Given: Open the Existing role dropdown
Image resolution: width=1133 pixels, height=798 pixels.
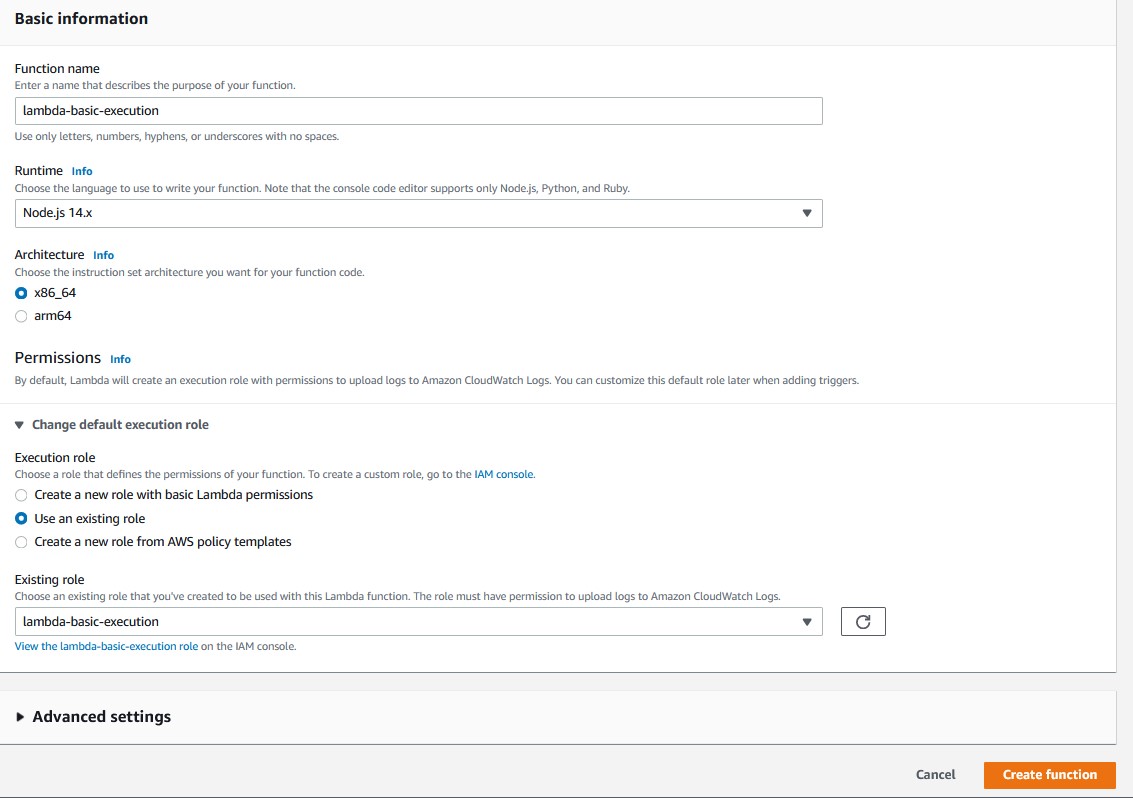Looking at the screenshot, I should pos(418,622).
